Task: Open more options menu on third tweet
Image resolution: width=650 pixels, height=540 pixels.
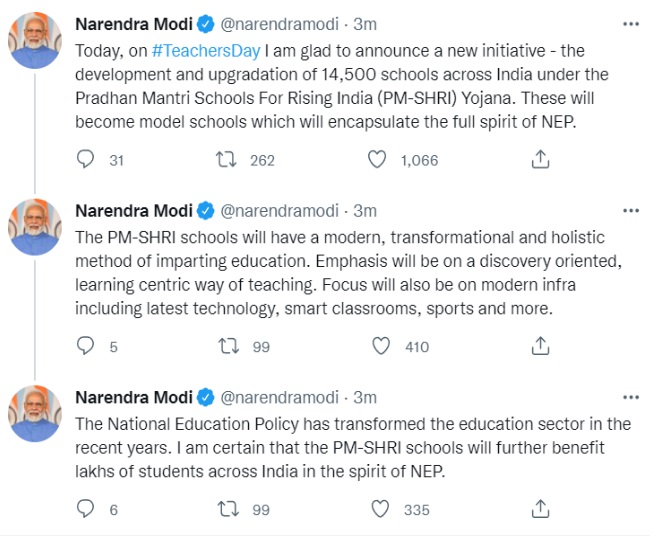Action: pos(630,397)
